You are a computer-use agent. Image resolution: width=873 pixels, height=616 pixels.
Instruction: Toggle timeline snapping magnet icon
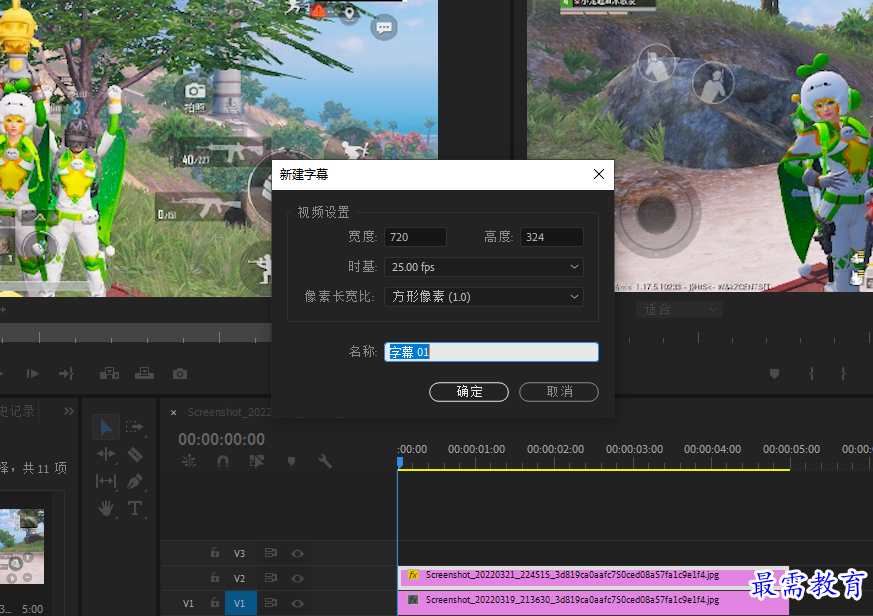coord(223,461)
